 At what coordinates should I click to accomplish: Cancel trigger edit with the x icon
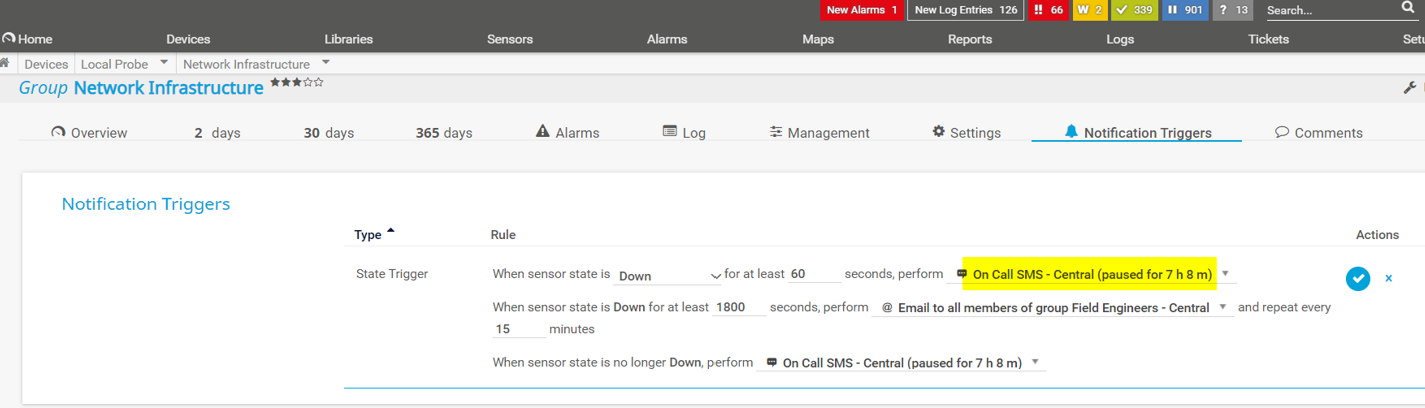click(x=1388, y=278)
